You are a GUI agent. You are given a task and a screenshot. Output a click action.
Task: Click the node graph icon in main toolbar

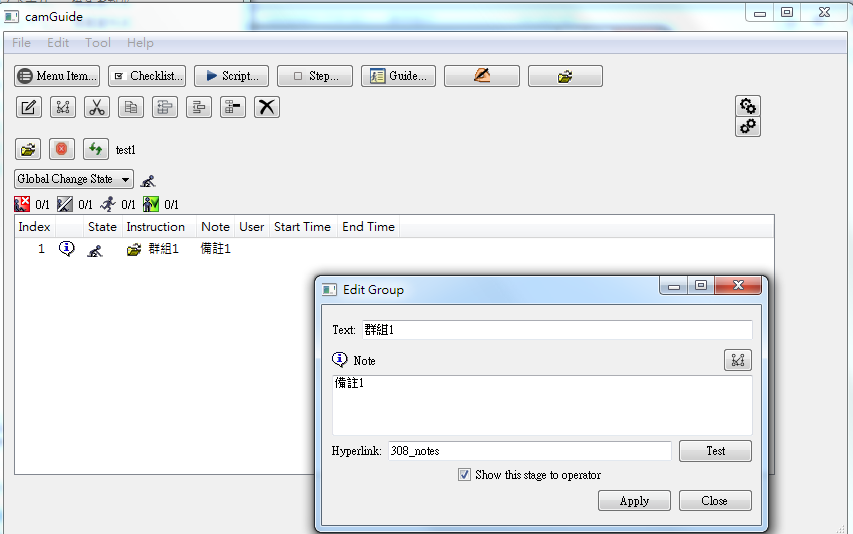tap(63, 107)
